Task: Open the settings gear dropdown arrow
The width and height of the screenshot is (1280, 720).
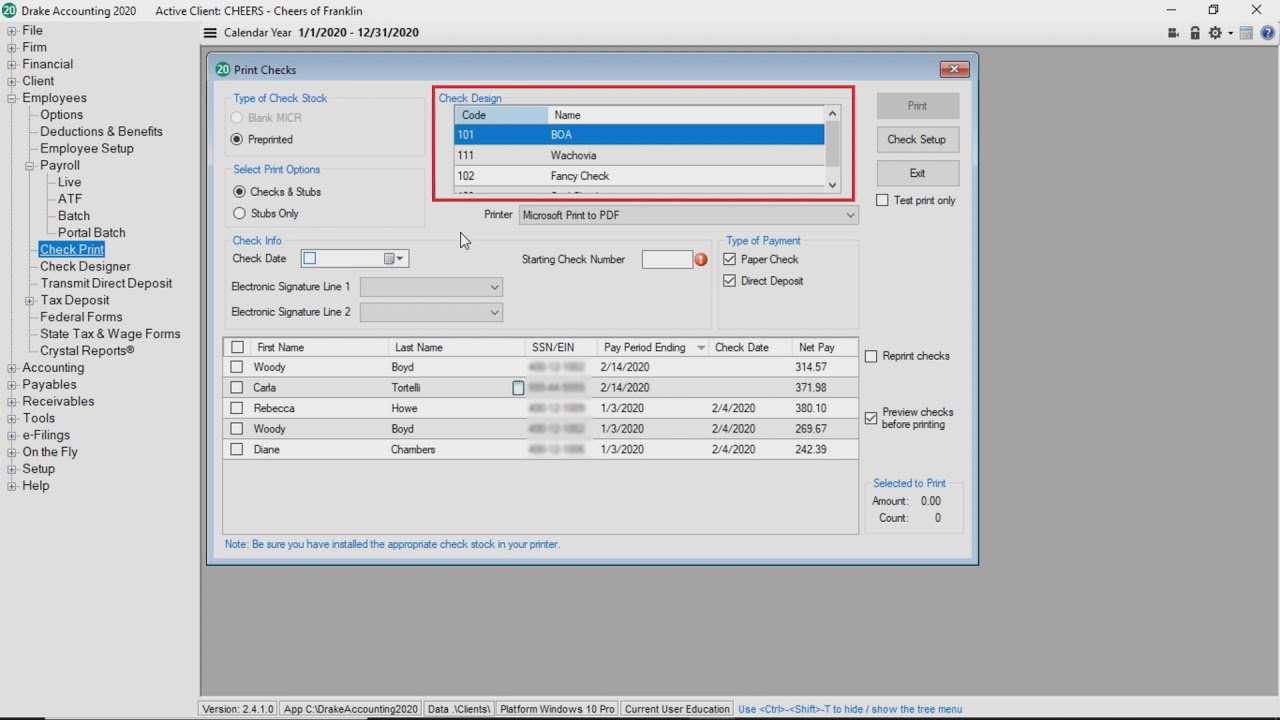Action: pyautogui.click(x=1231, y=34)
